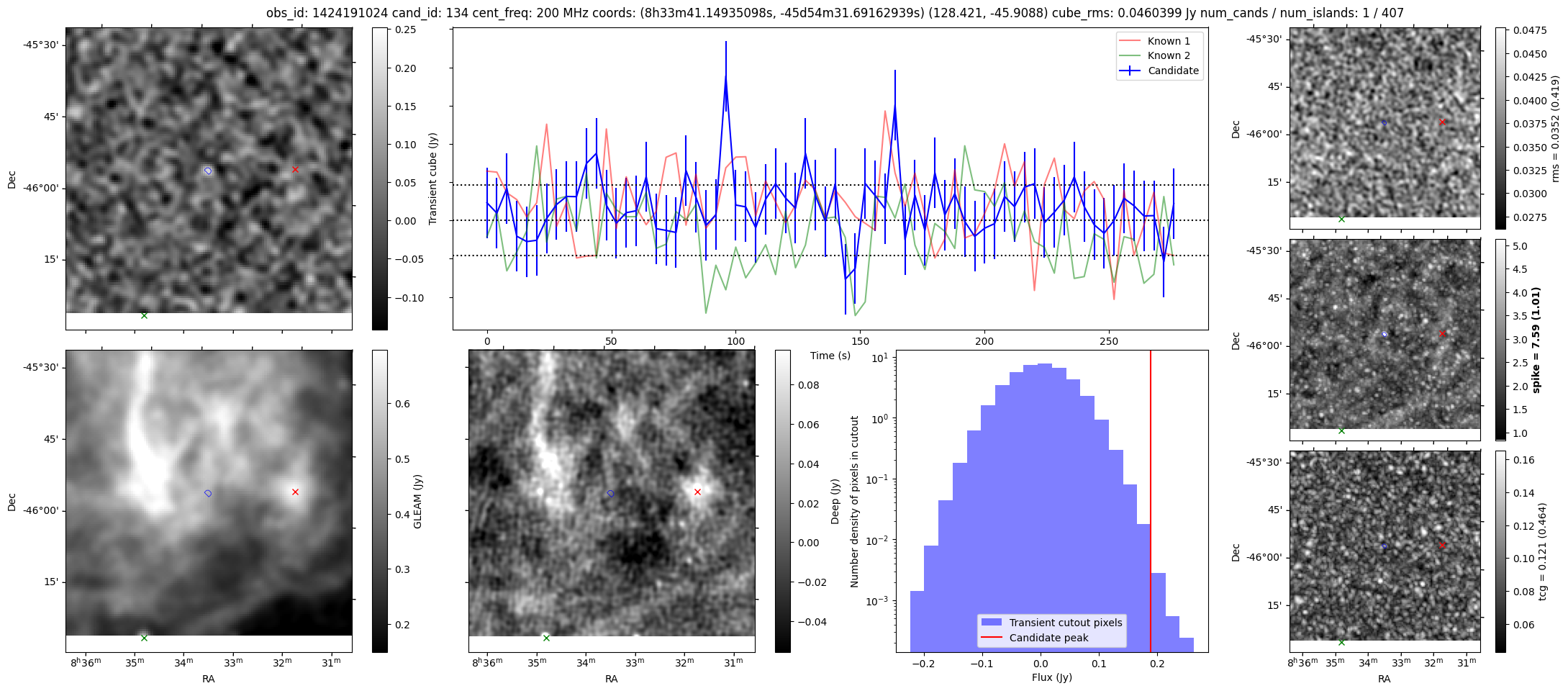The width and height of the screenshot is (1568, 691).
Task: Click the red X marker in the transient cube image
Action: pos(295,170)
